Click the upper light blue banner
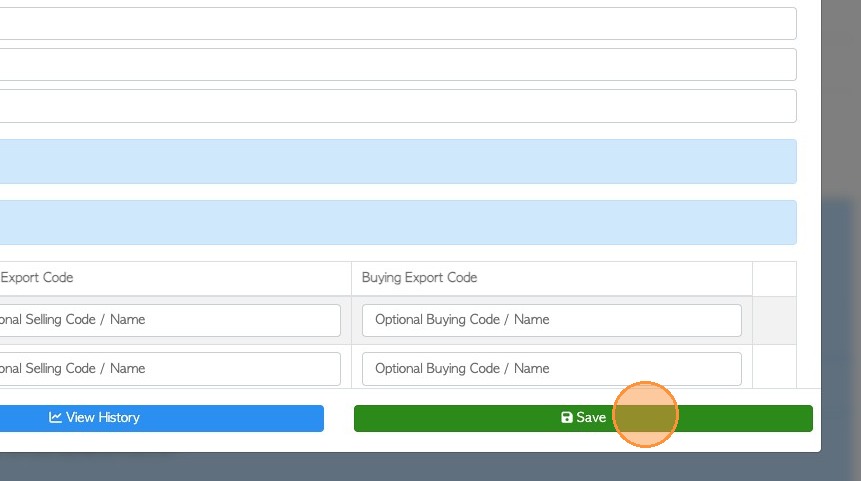This screenshot has height=481, width=861. (398, 161)
